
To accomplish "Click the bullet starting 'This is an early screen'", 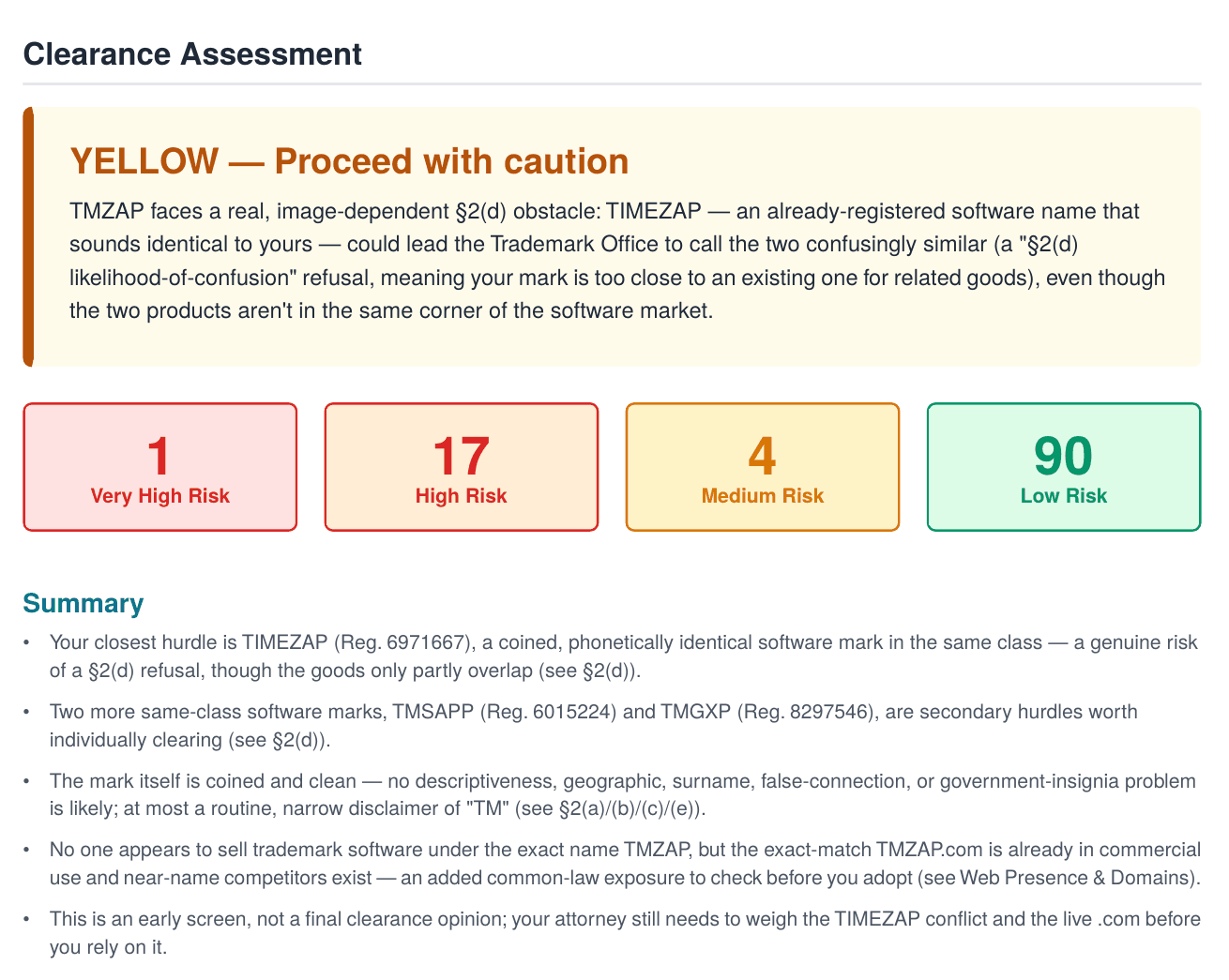I will pyautogui.click(x=625, y=933).
